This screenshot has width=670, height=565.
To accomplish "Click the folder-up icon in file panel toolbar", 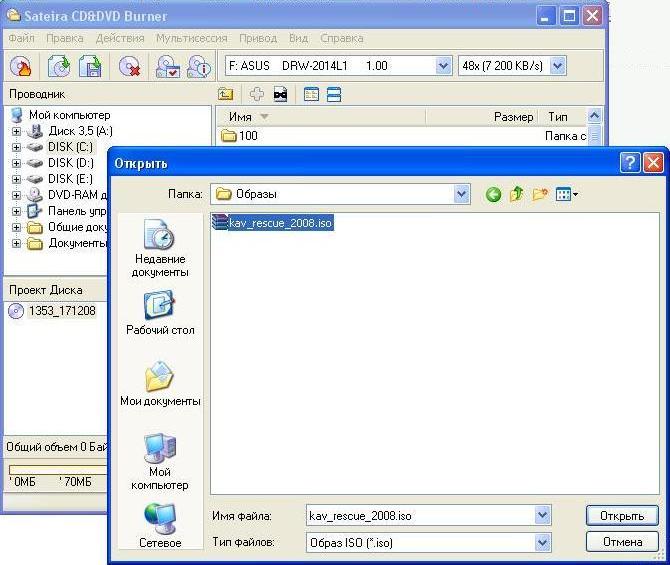I will 226,94.
